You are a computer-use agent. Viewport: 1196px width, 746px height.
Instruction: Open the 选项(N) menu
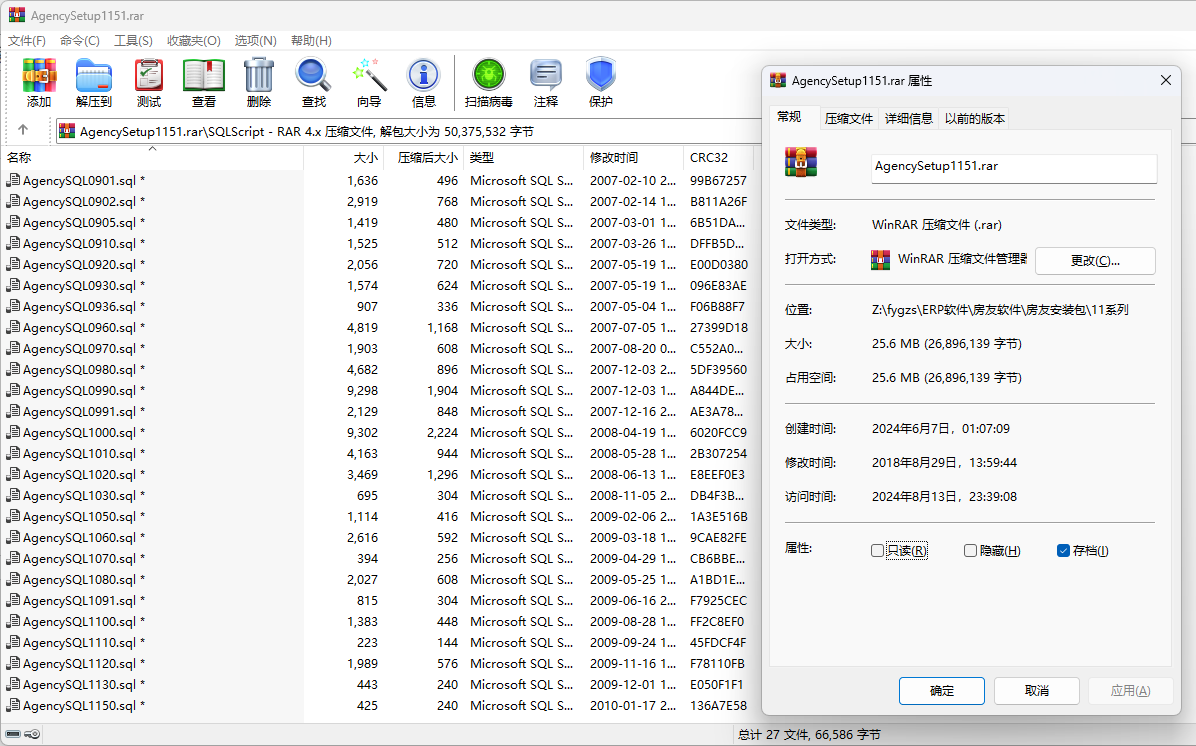pos(256,40)
